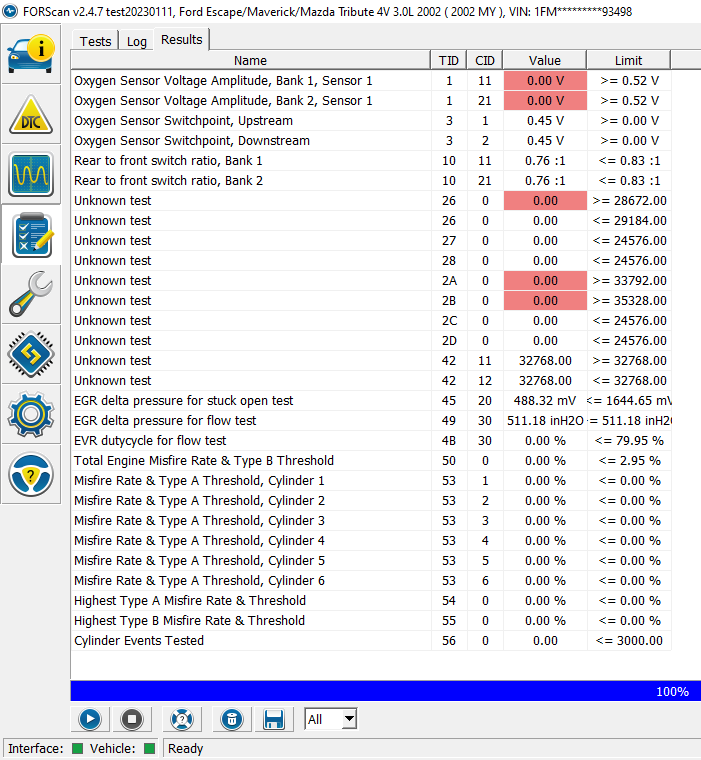Select the EGR delta pressure for flow test row
This screenshot has height=760, width=701.
[250, 421]
